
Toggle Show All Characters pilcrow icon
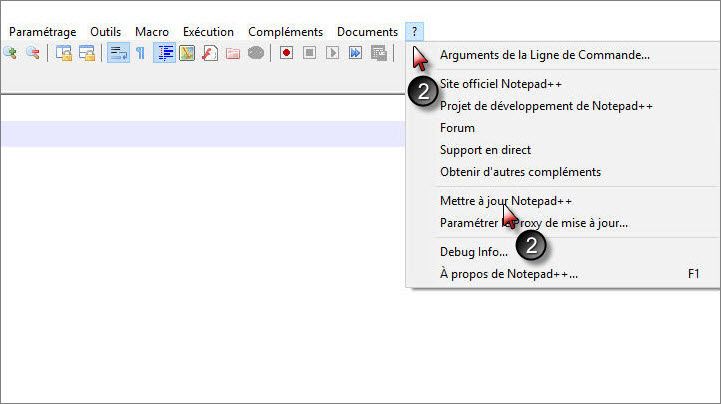coord(140,53)
